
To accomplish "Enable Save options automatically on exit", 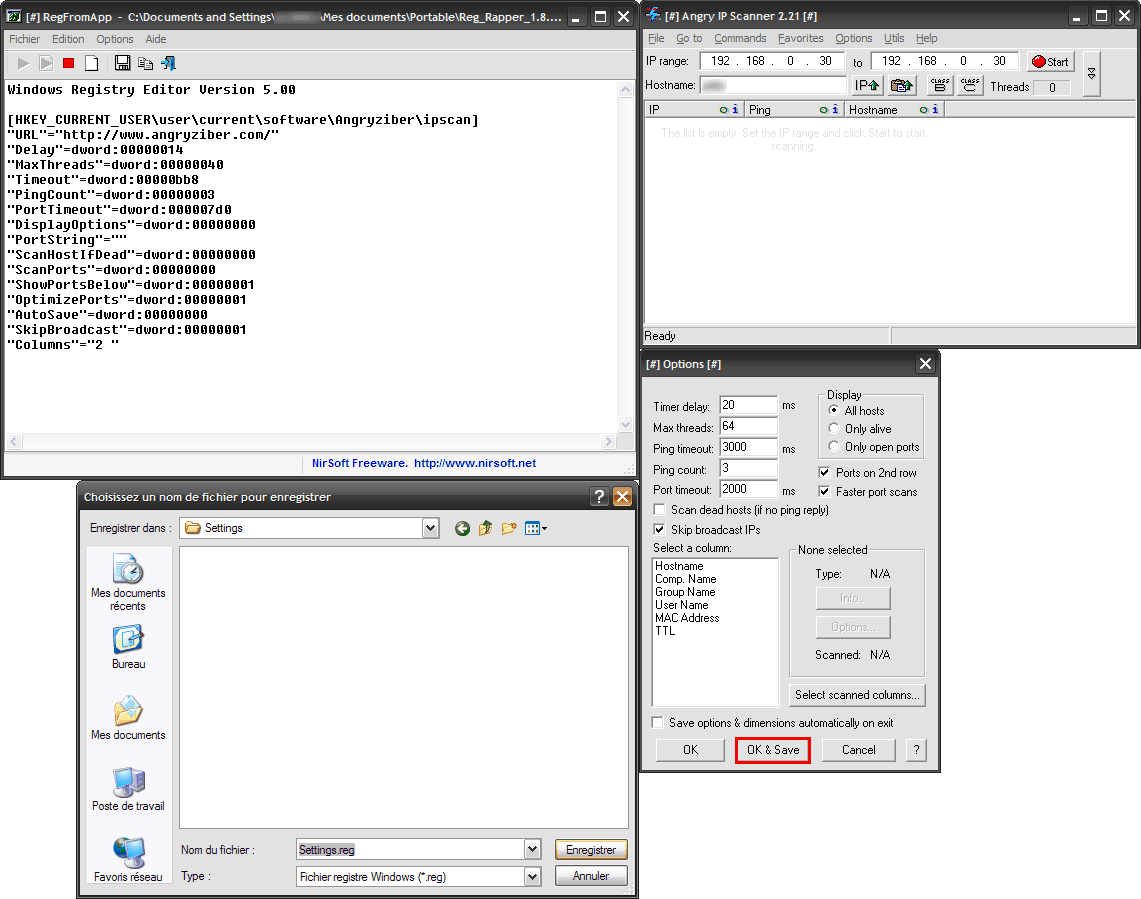I will pyautogui.click(x=658, y=723).
